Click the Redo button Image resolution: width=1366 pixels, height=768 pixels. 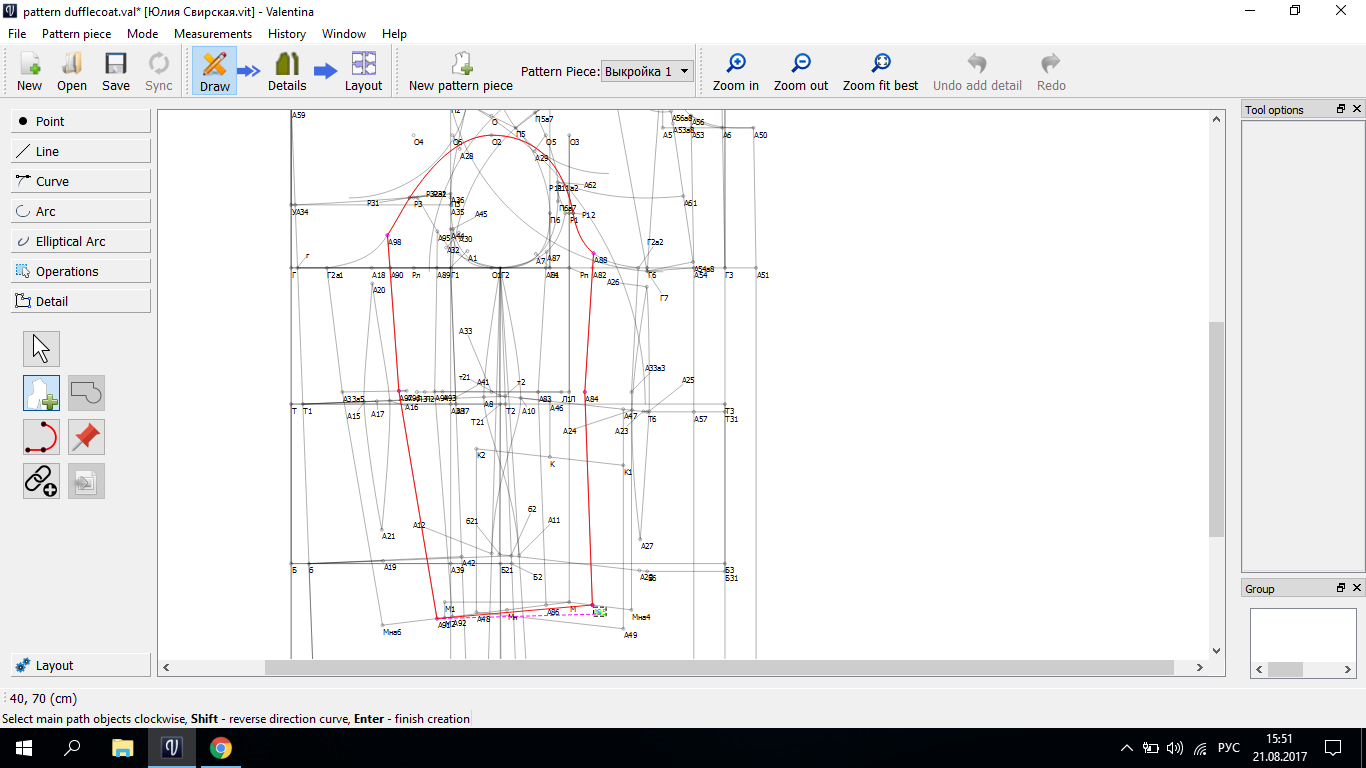pos(1051,72)
